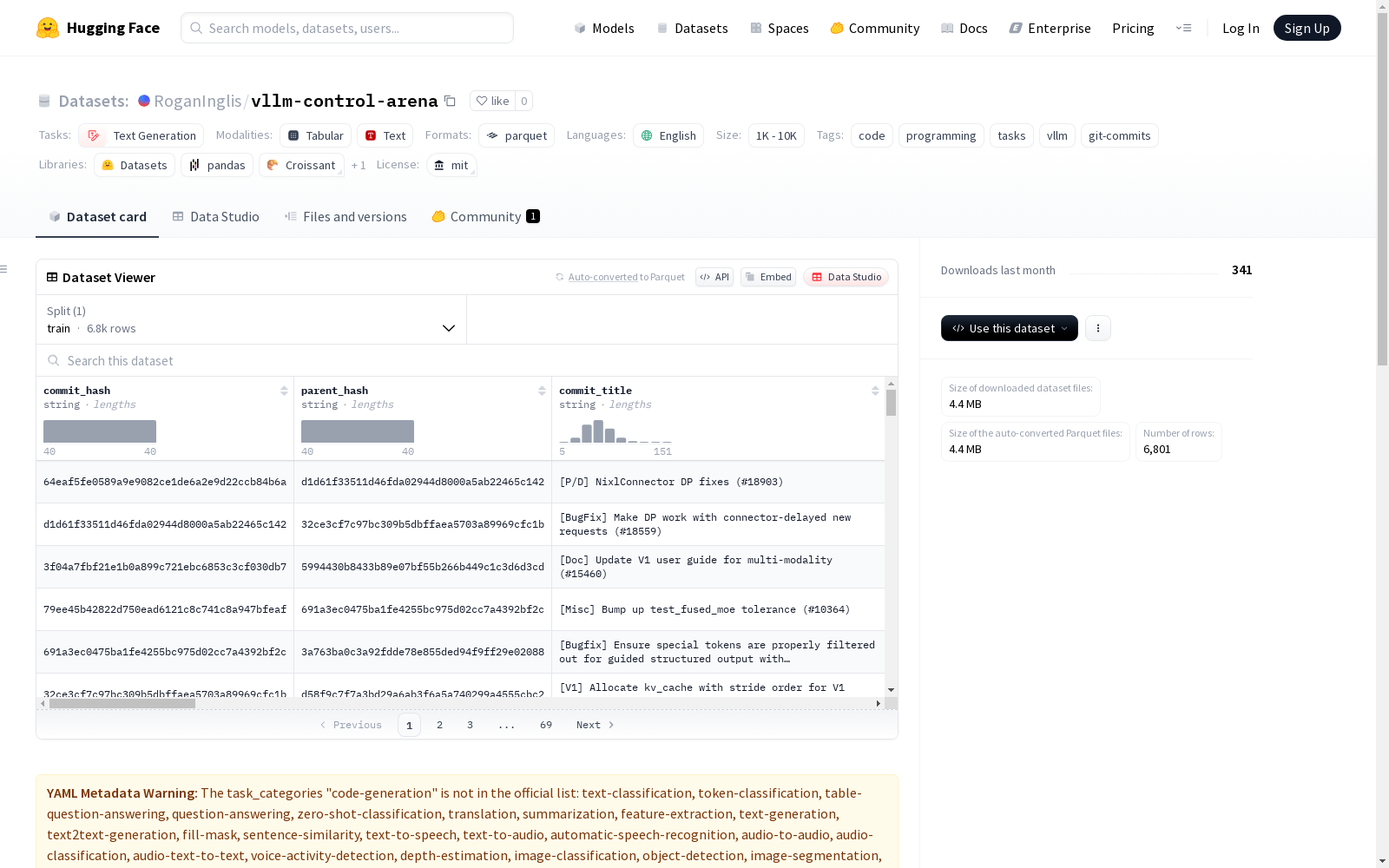
Task: Click the commit_hash column sort icon
Action: point(284,391)
